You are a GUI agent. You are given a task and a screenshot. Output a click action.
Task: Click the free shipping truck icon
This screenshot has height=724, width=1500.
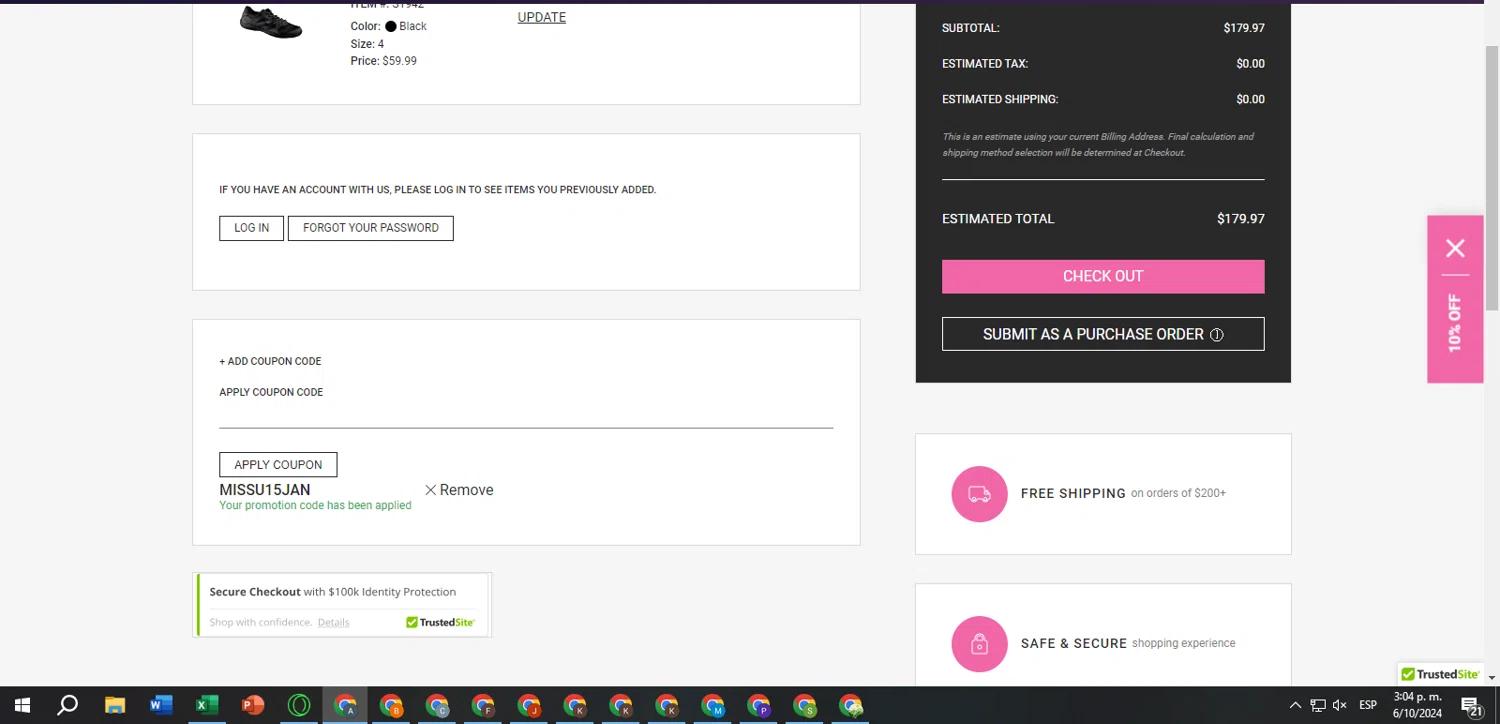[x=979, y=494]
